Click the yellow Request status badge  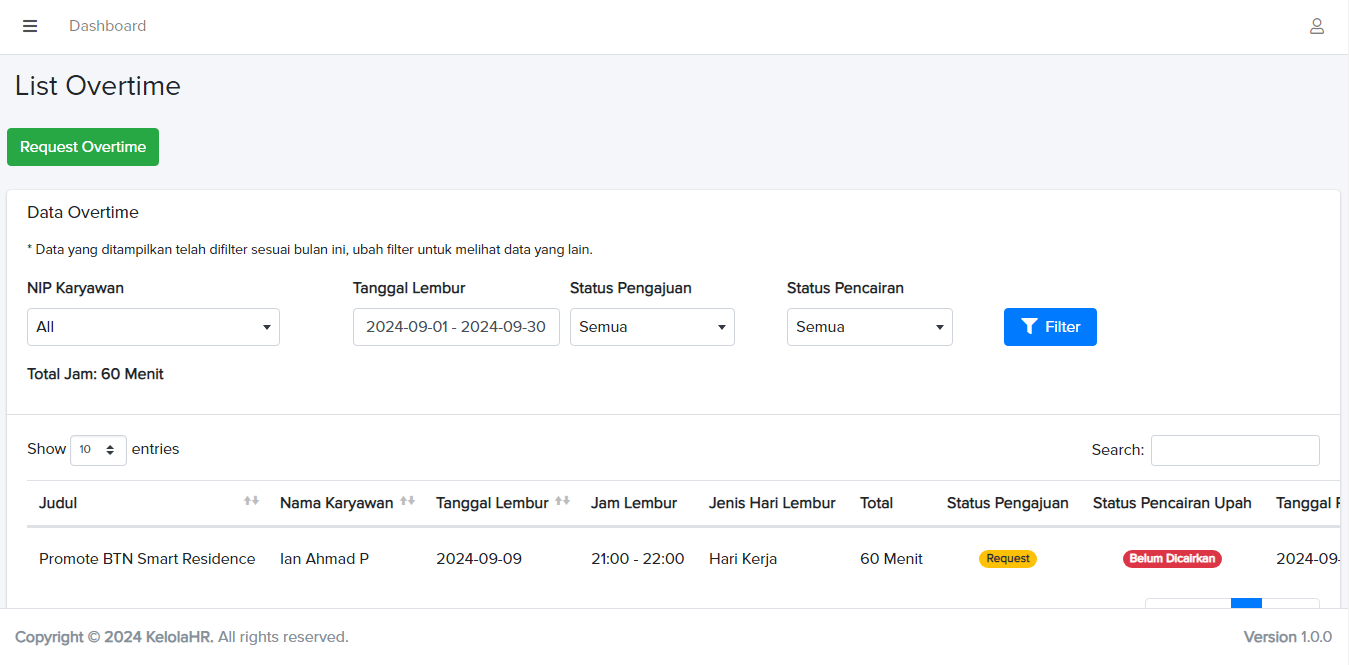tap(1007, 559)
